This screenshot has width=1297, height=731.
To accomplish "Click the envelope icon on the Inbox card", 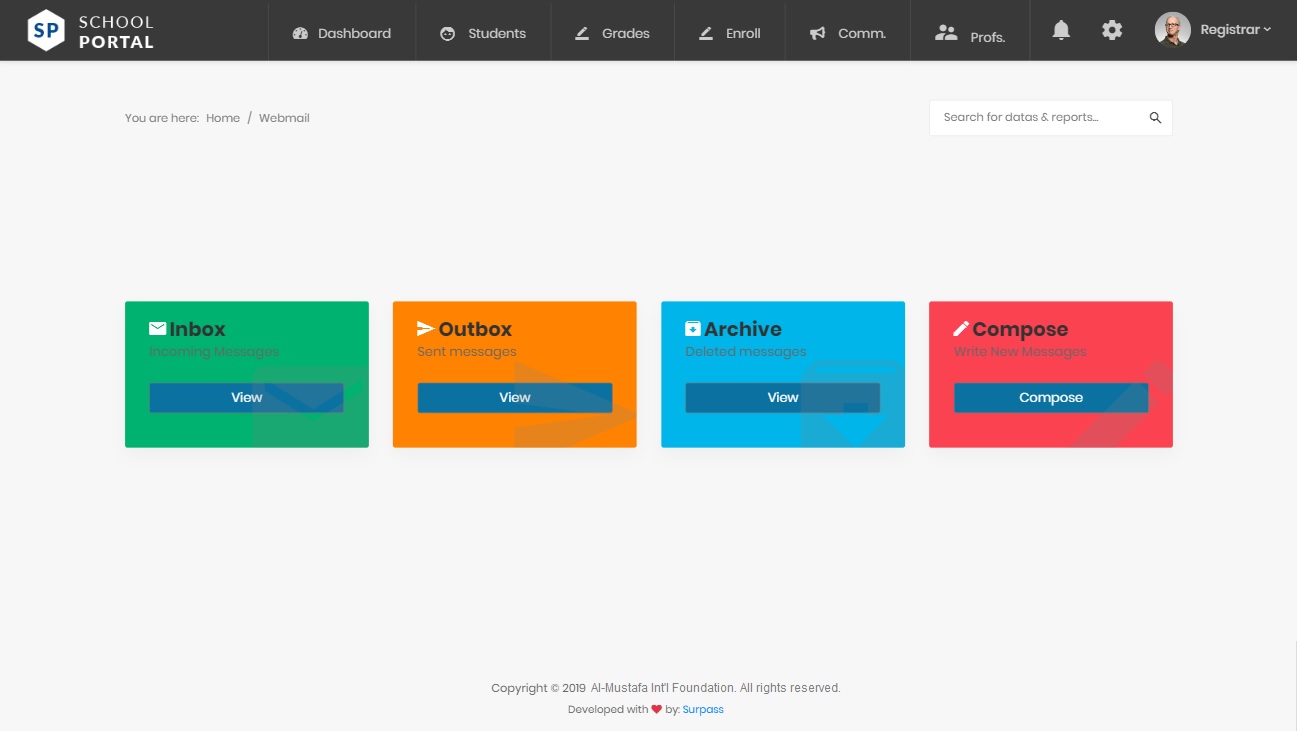I will (x=158, y=328).
